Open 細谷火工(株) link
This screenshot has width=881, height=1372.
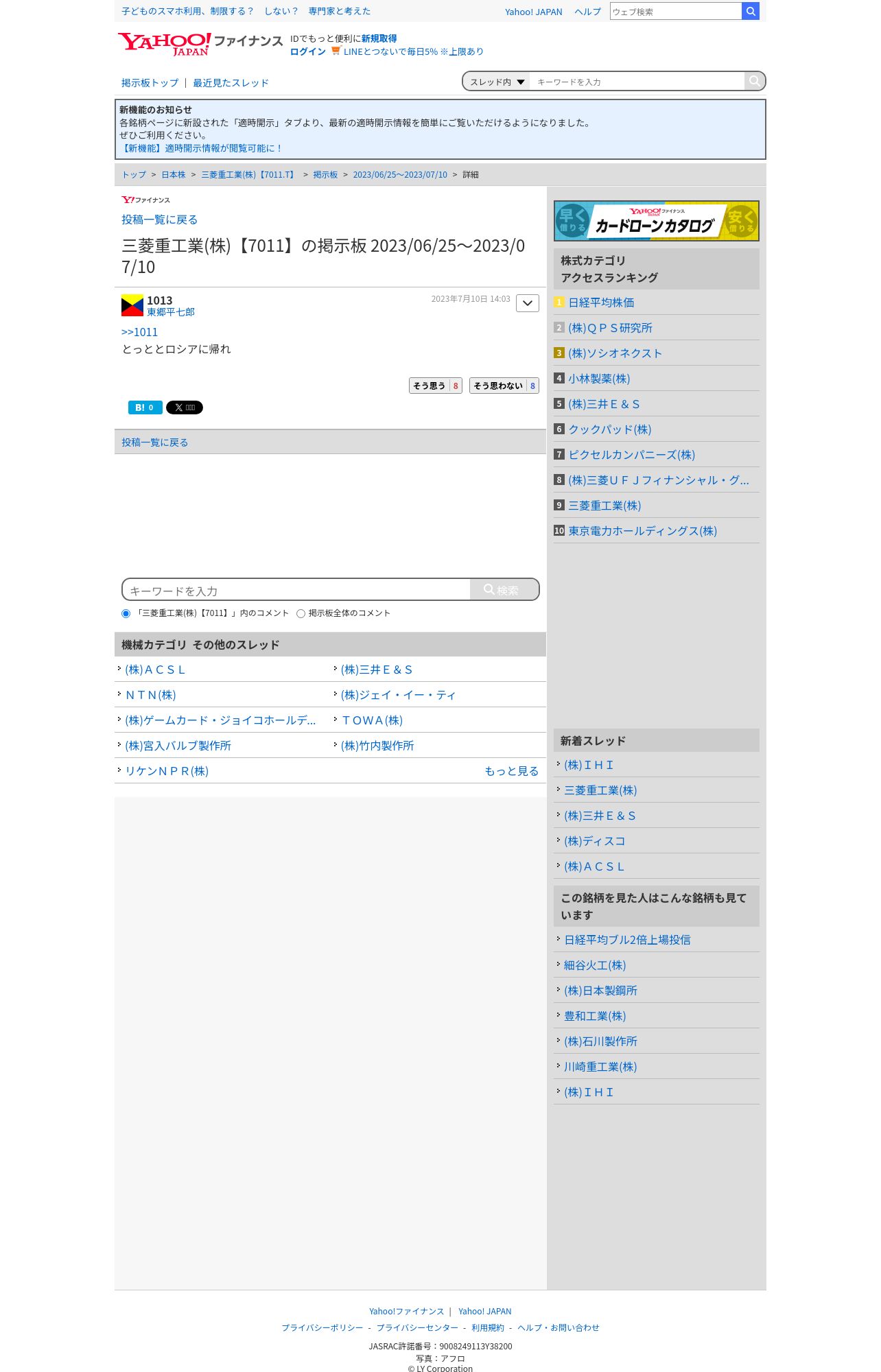coord(595,965)
